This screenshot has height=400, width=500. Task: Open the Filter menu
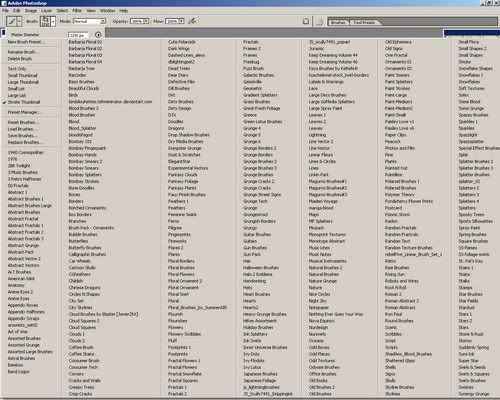click(77, 11)
